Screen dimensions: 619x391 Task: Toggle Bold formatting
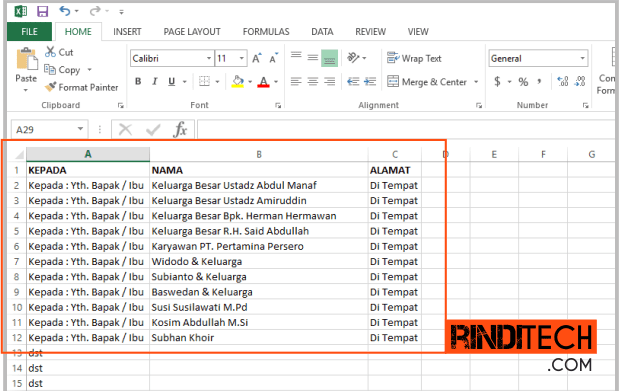pyautogui.click(x=138, y=81)
